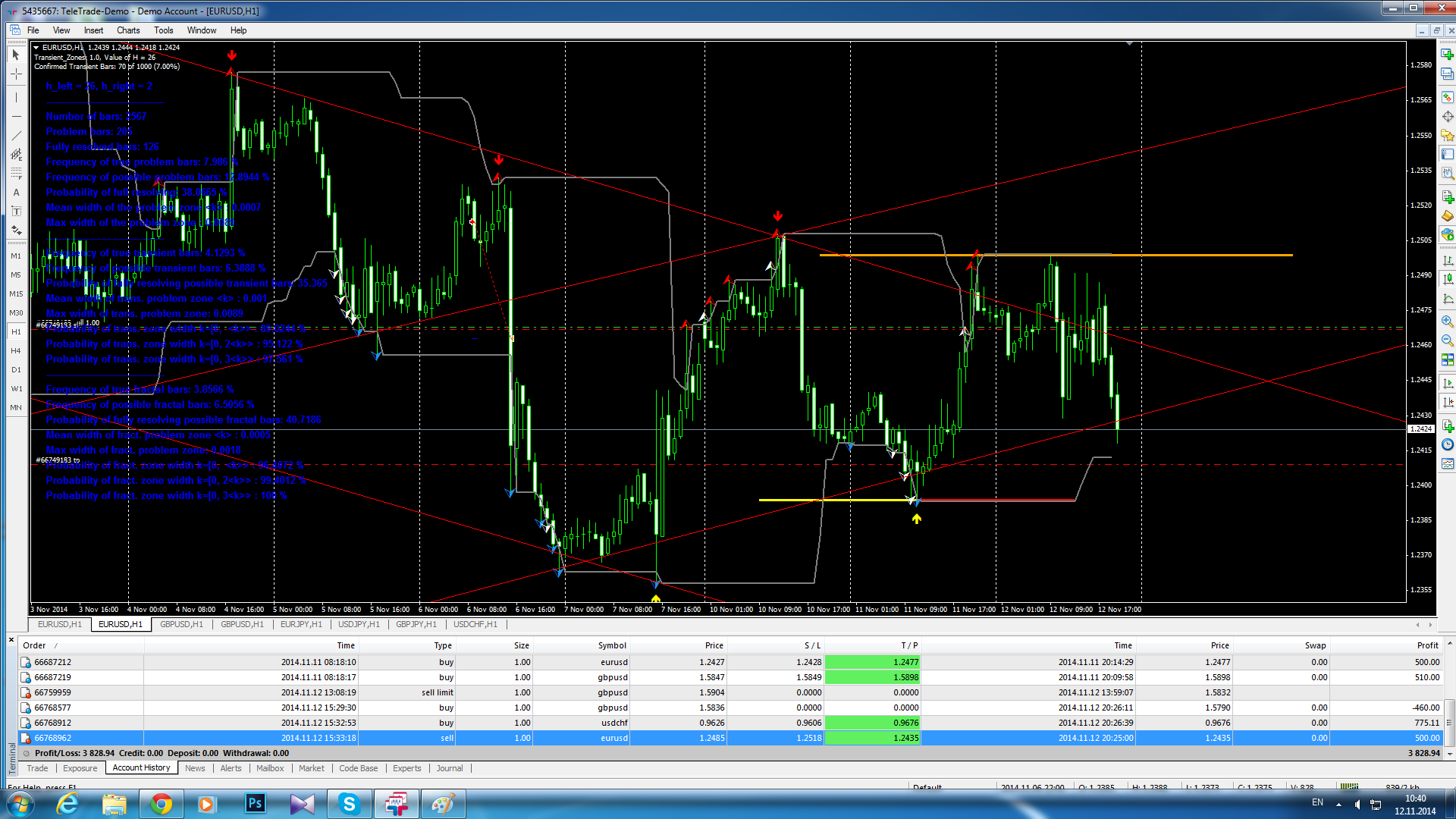Open the Tools menu
The height and width of the screenshot is (819, 1456).
164,30
